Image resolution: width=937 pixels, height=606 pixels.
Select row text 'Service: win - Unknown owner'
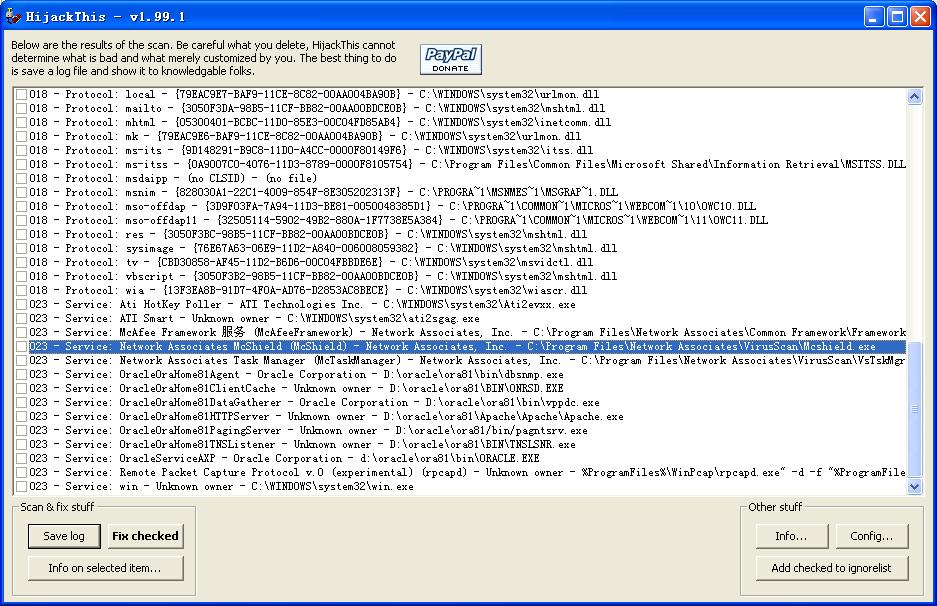coord(221,486)
